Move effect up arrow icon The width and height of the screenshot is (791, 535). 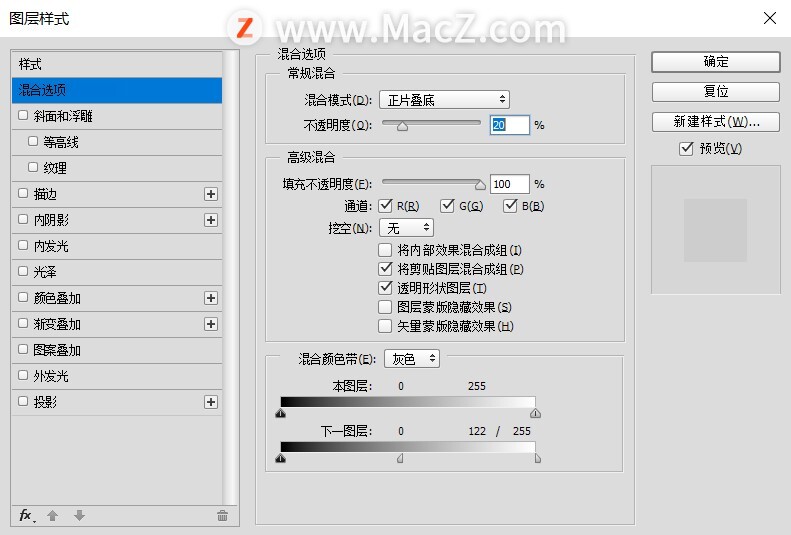click(x=52, y=515)
